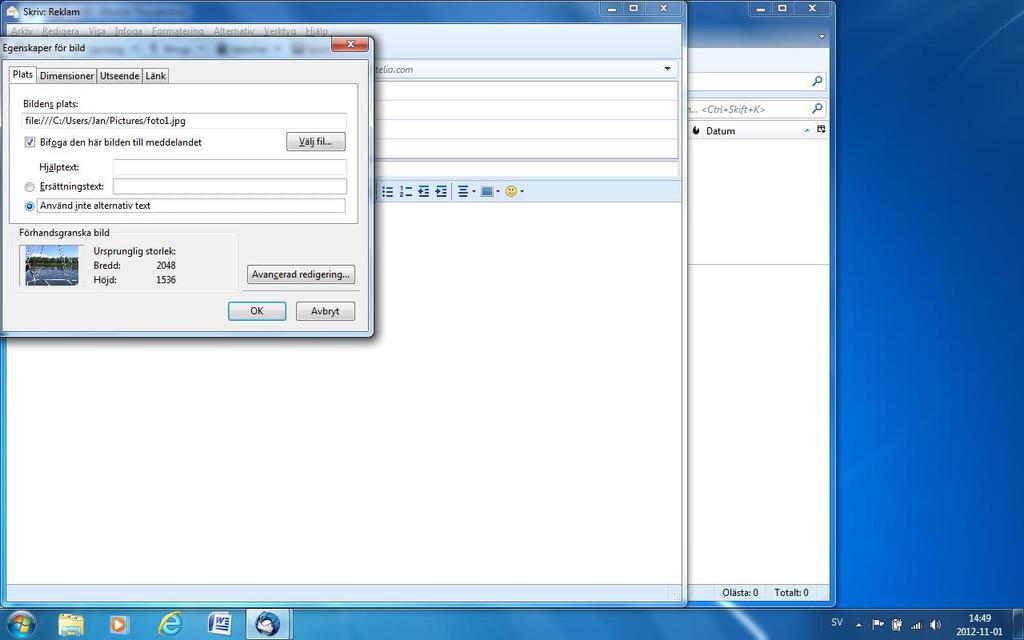1024x640 pixels.
Task: Click the 'Avancerad redigering...' button
Action: 301,274
